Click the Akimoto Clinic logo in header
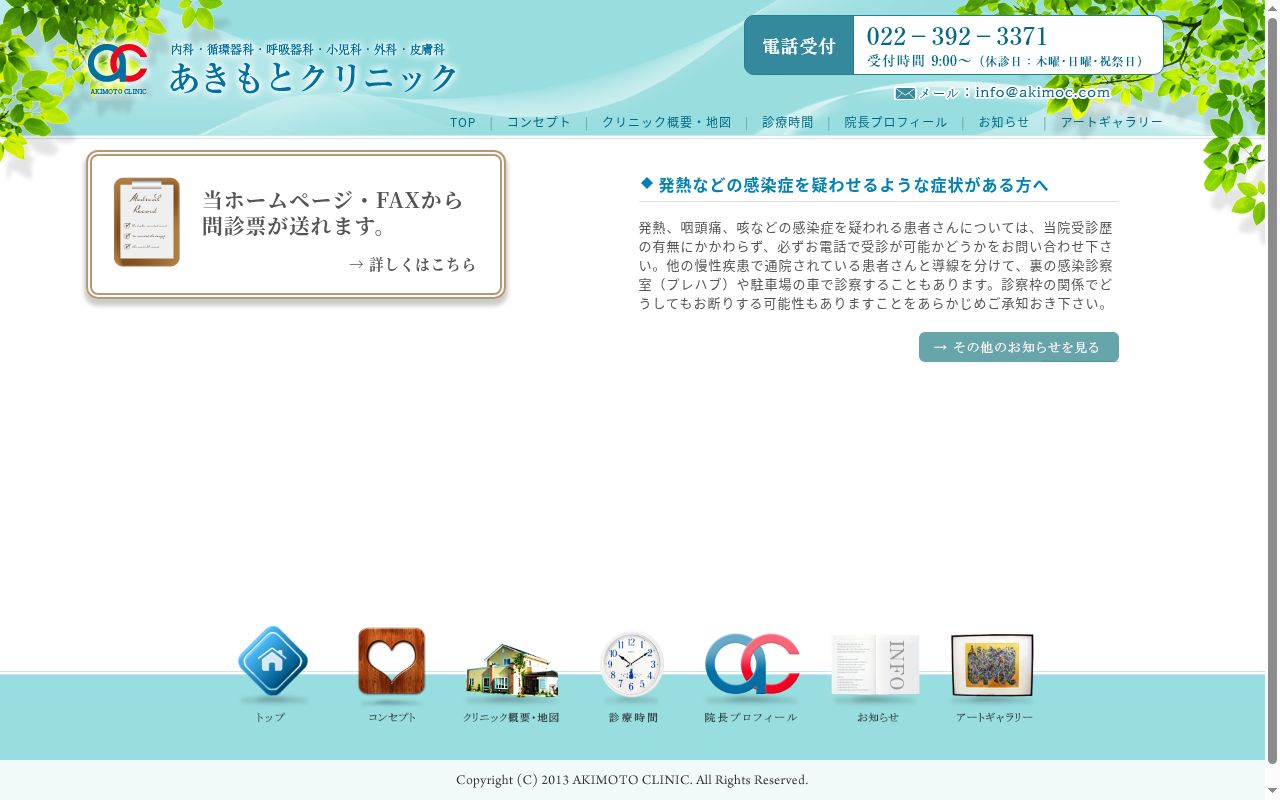Image resolution: width=1280 pixels, height=800 pixels. tap(118, 69)
